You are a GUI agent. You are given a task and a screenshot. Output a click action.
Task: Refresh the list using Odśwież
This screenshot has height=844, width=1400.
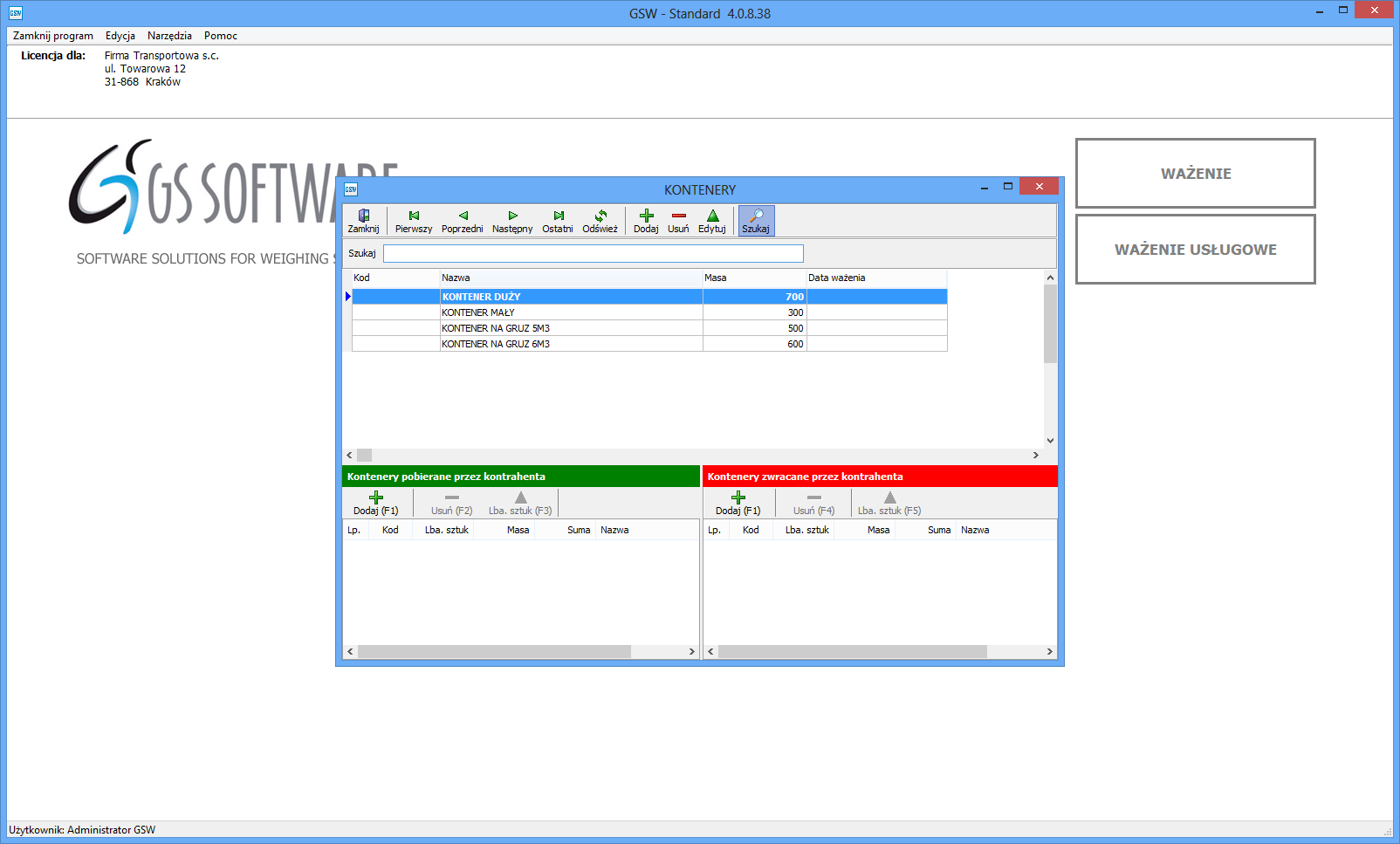pyautogui.click(x=600, y=221)
